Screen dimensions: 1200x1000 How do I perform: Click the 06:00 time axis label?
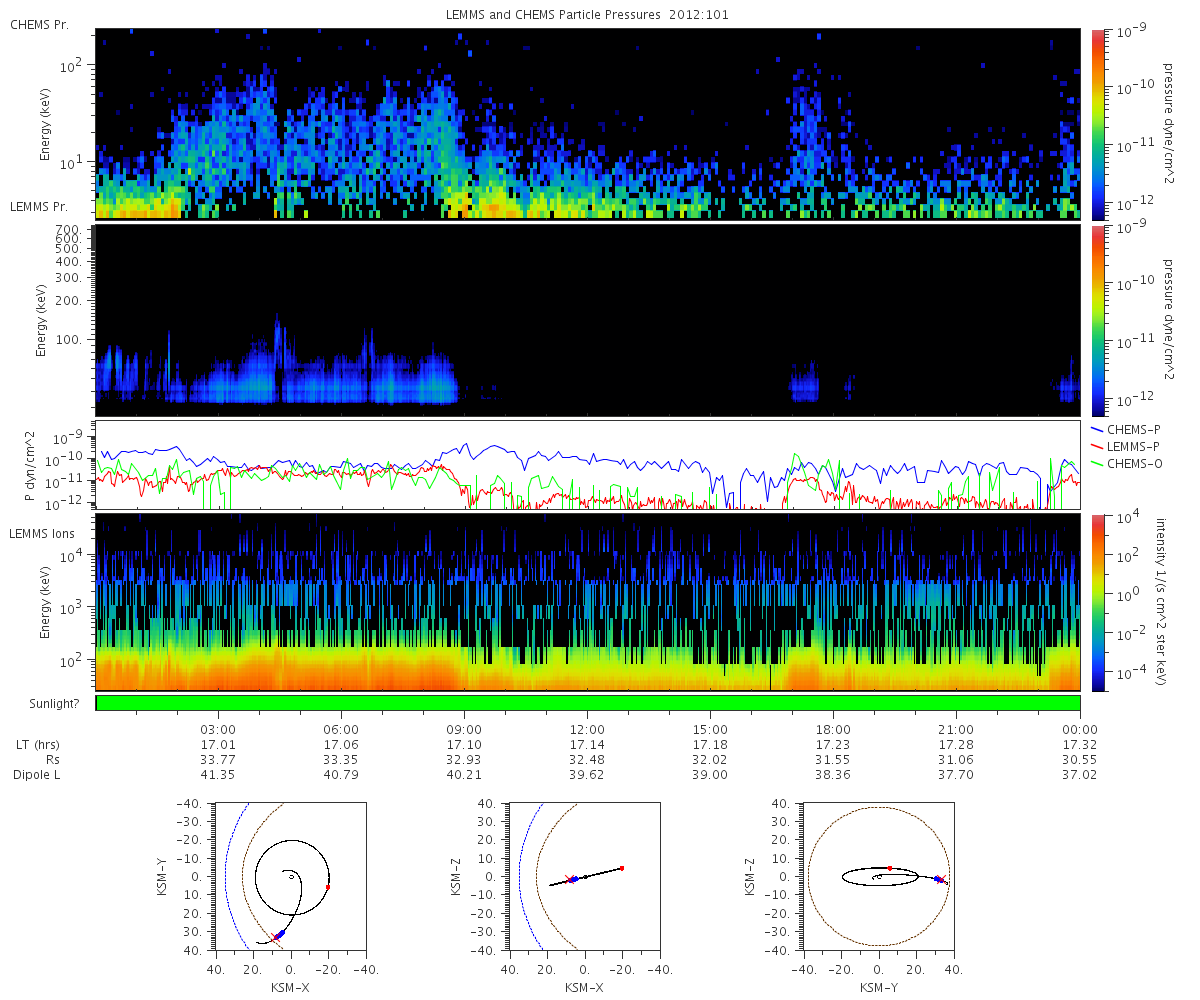coord(342,729)
